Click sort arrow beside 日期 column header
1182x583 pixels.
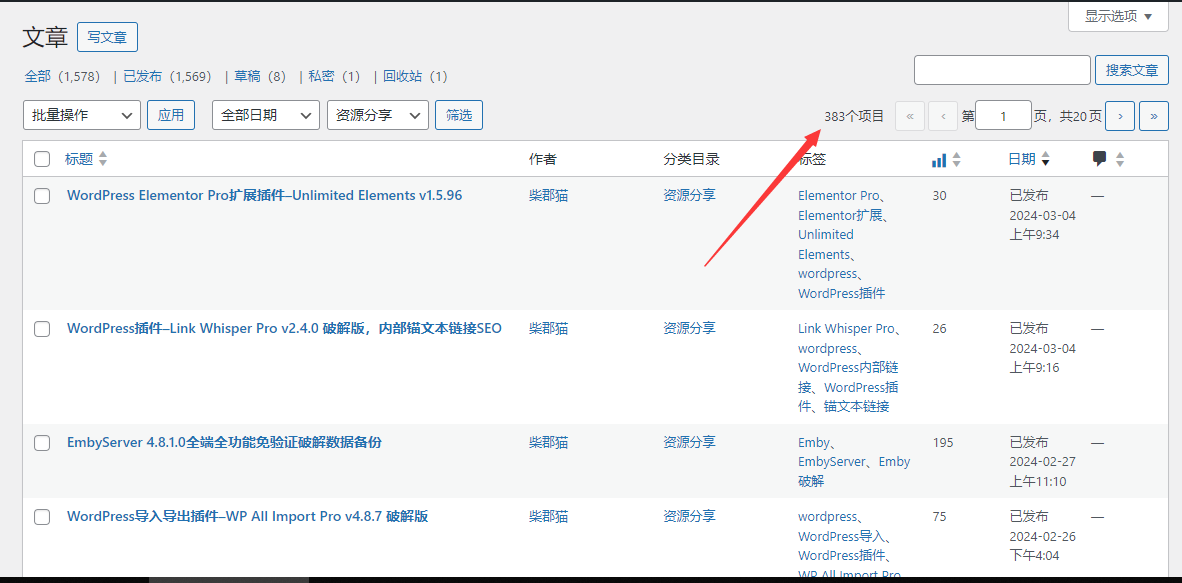(x=1046, y=160)
